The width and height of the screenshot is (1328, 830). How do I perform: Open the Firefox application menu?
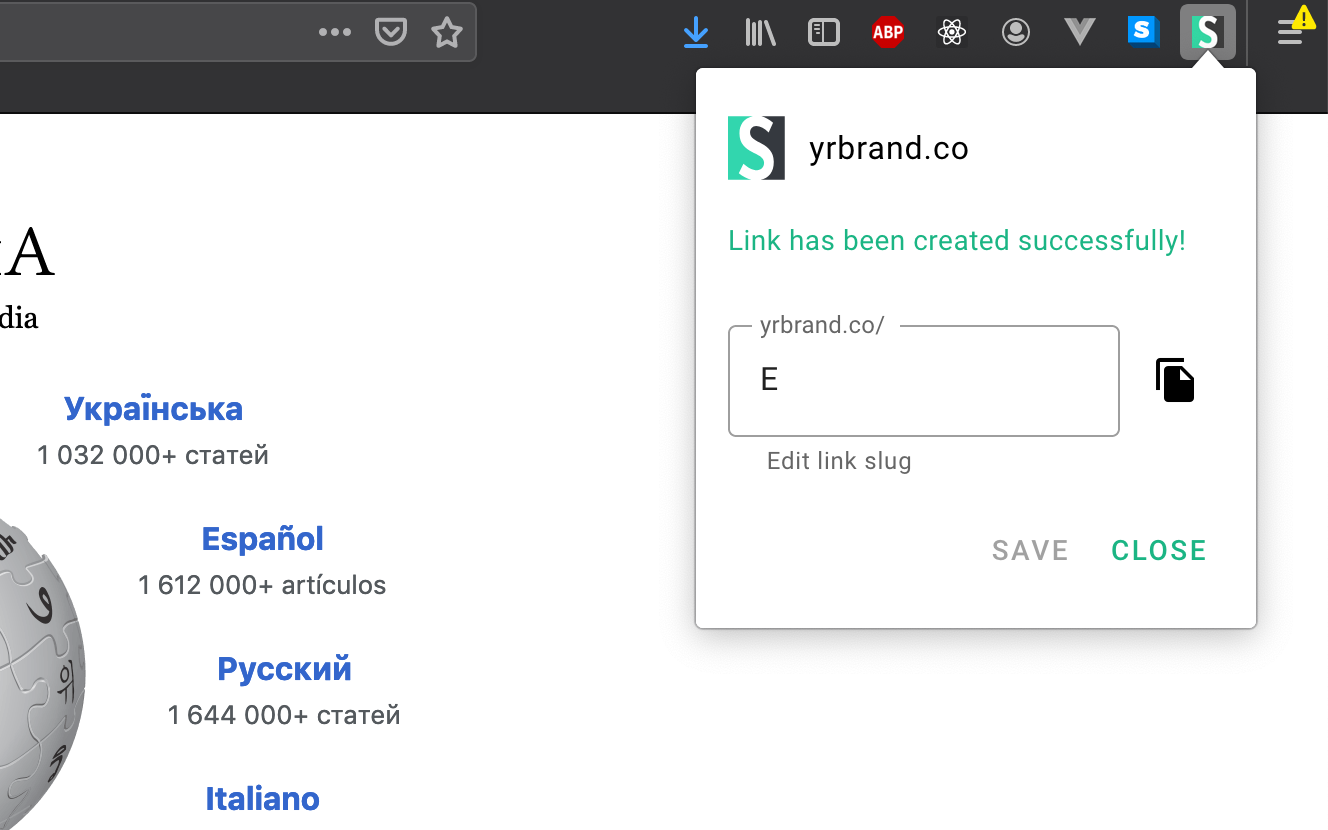[x=1290, y=32]
